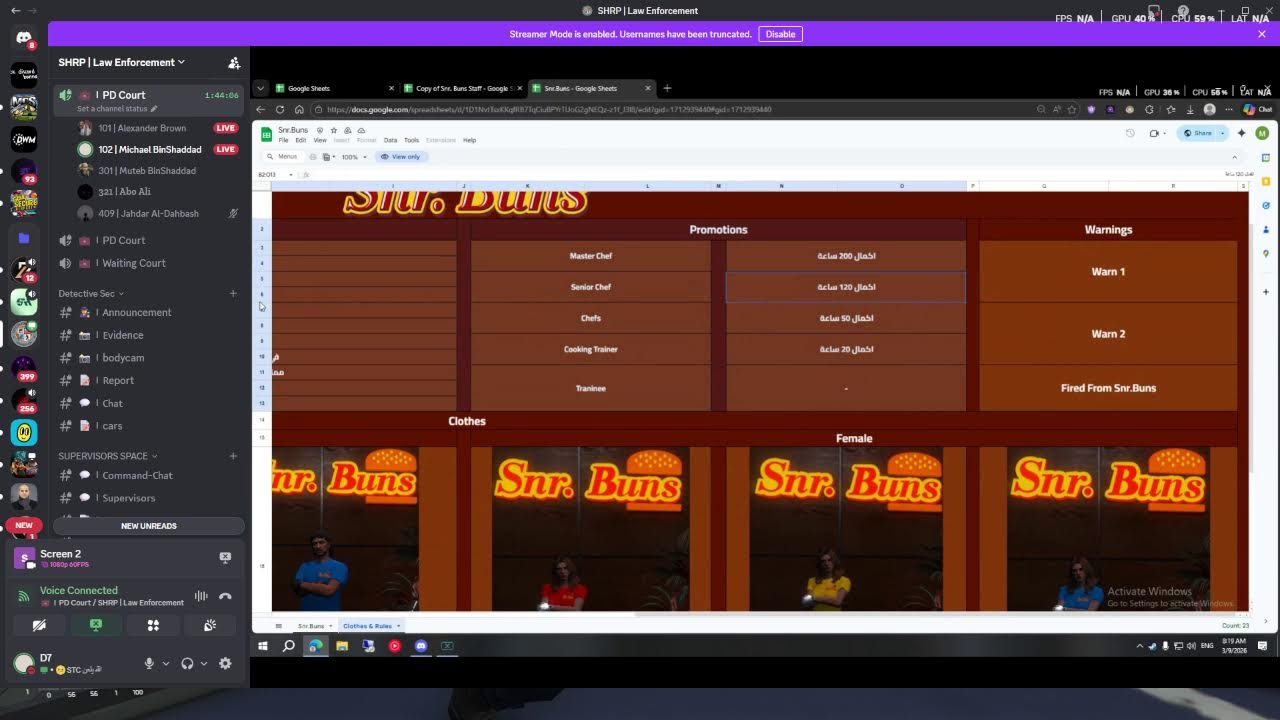Open activities launcher button
Image resolution: width=1280 pixels, height=720 pixels.
pos(153,625)
